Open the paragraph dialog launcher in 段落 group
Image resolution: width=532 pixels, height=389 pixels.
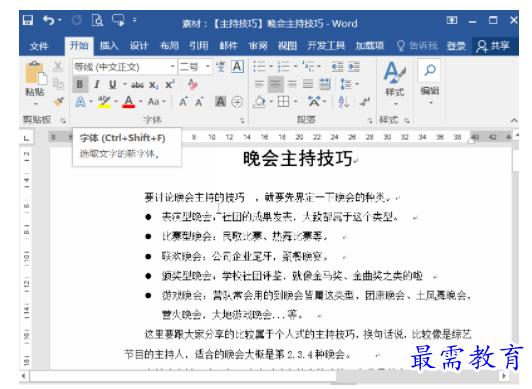(369, 120)
